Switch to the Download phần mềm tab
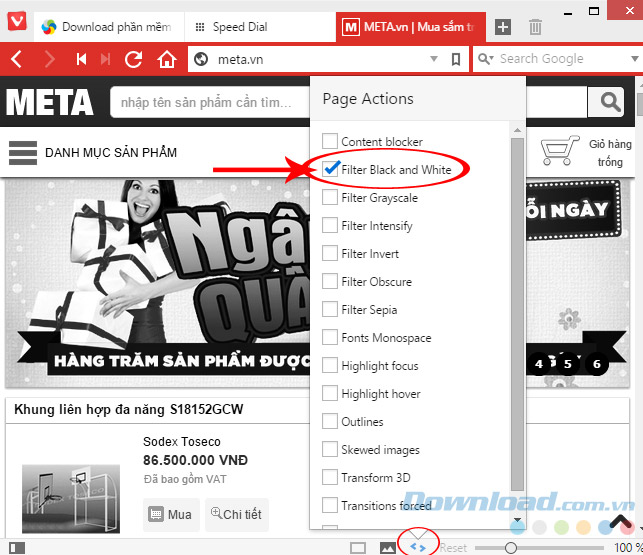Viewport: 643px width, 555px height. point(108,27)
